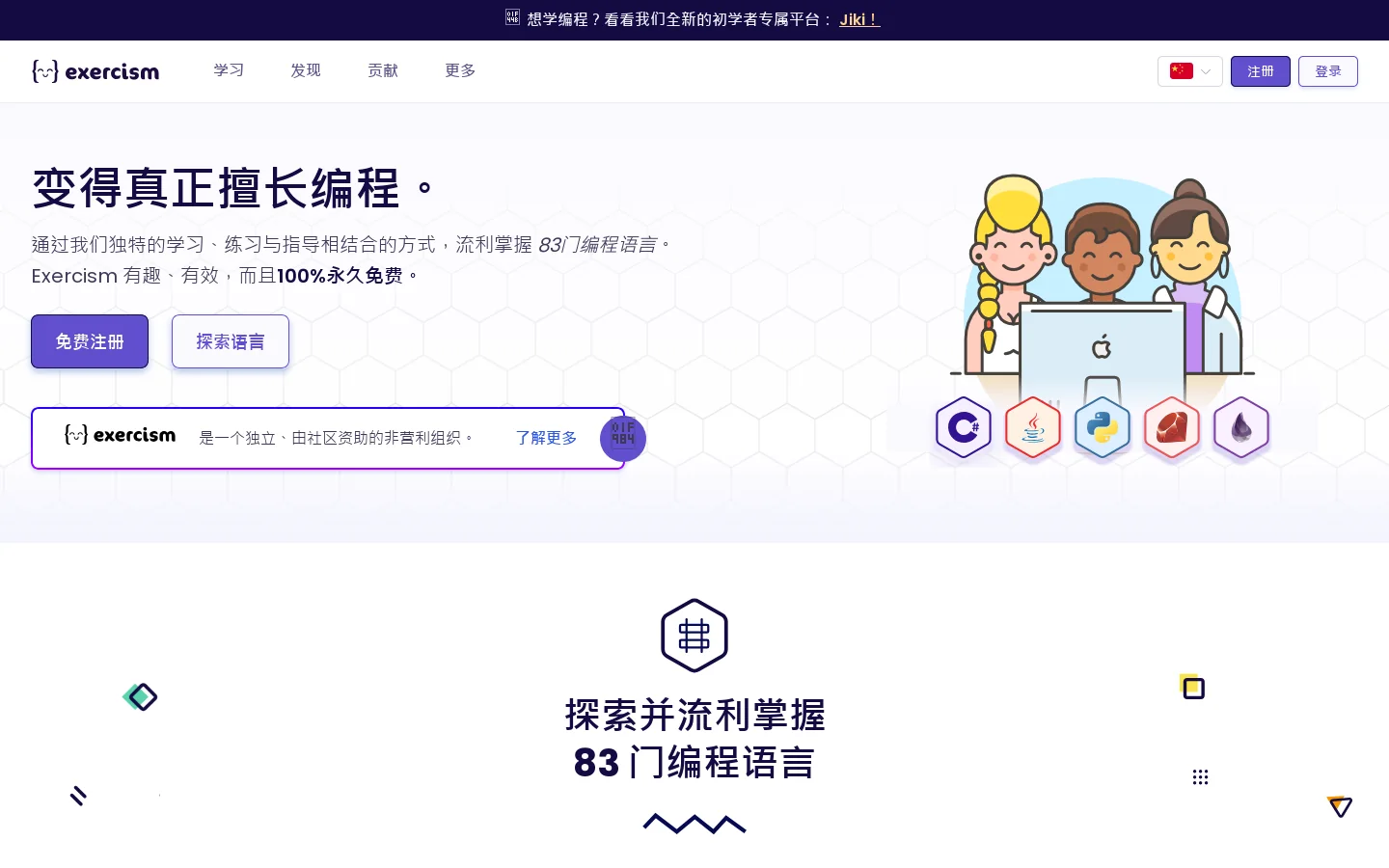1389x868 pixels.
Task: Click the 登录 button
Action: [x=1327, y=71]
